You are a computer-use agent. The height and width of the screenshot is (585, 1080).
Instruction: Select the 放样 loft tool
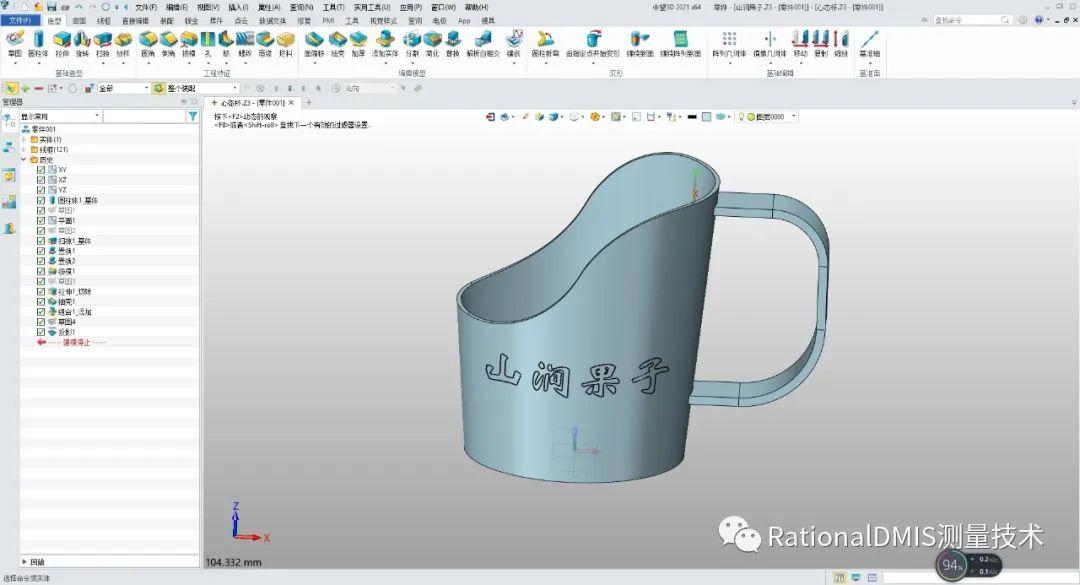123,43
